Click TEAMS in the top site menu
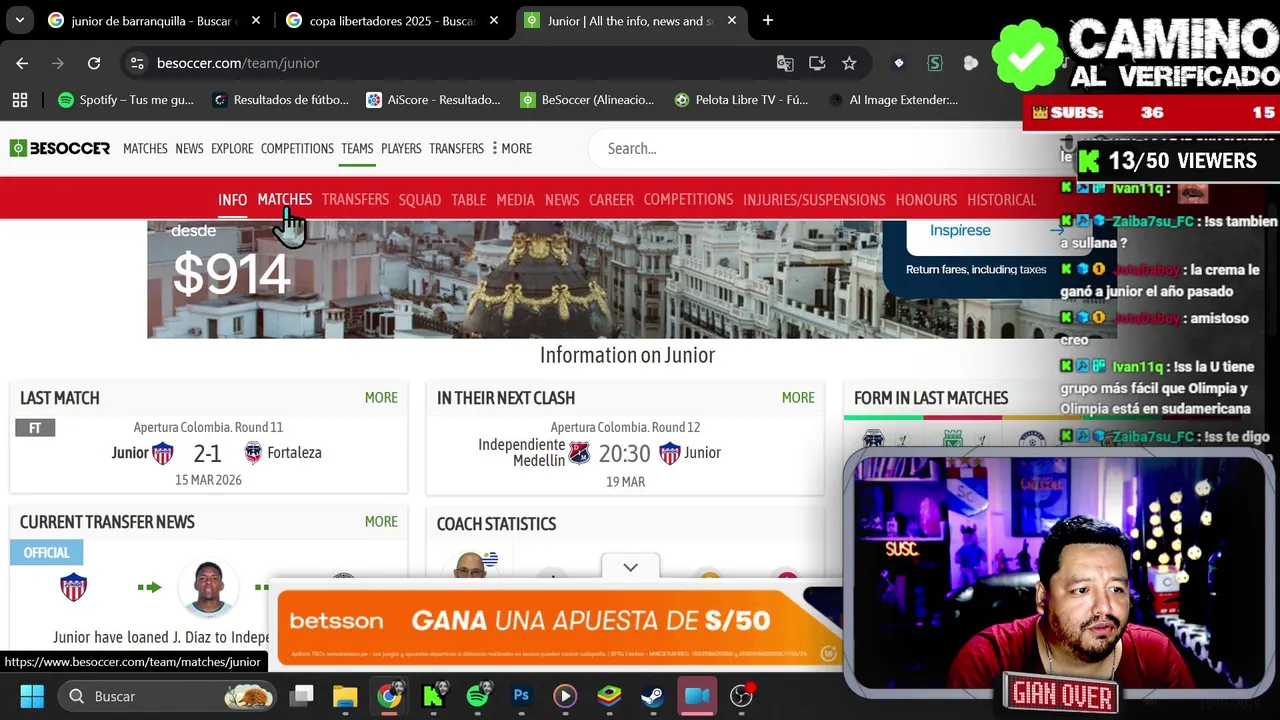Viewport: 1280px width, 720px height. pos(357,148)
